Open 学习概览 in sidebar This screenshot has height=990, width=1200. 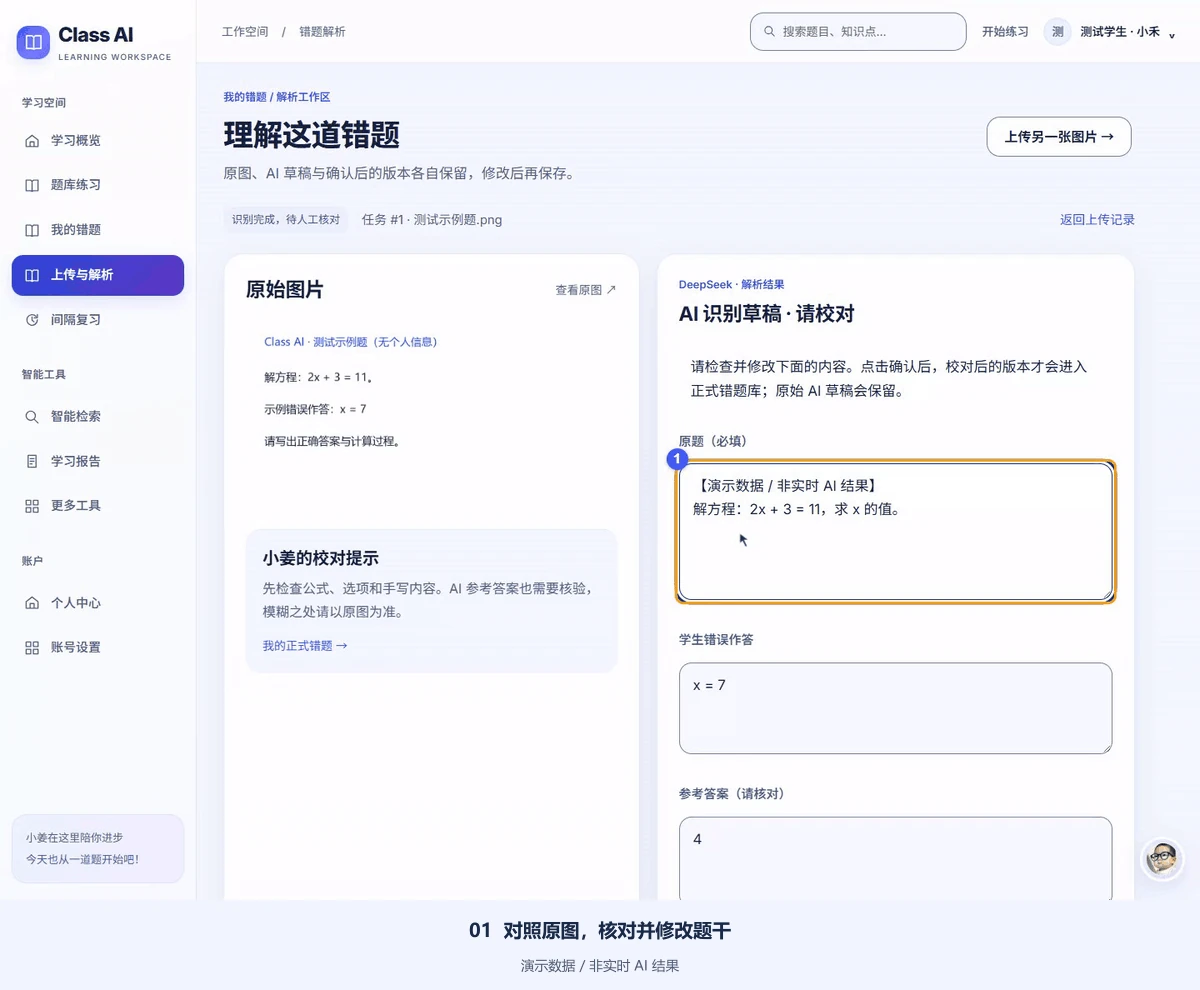(x=98, y=141)
